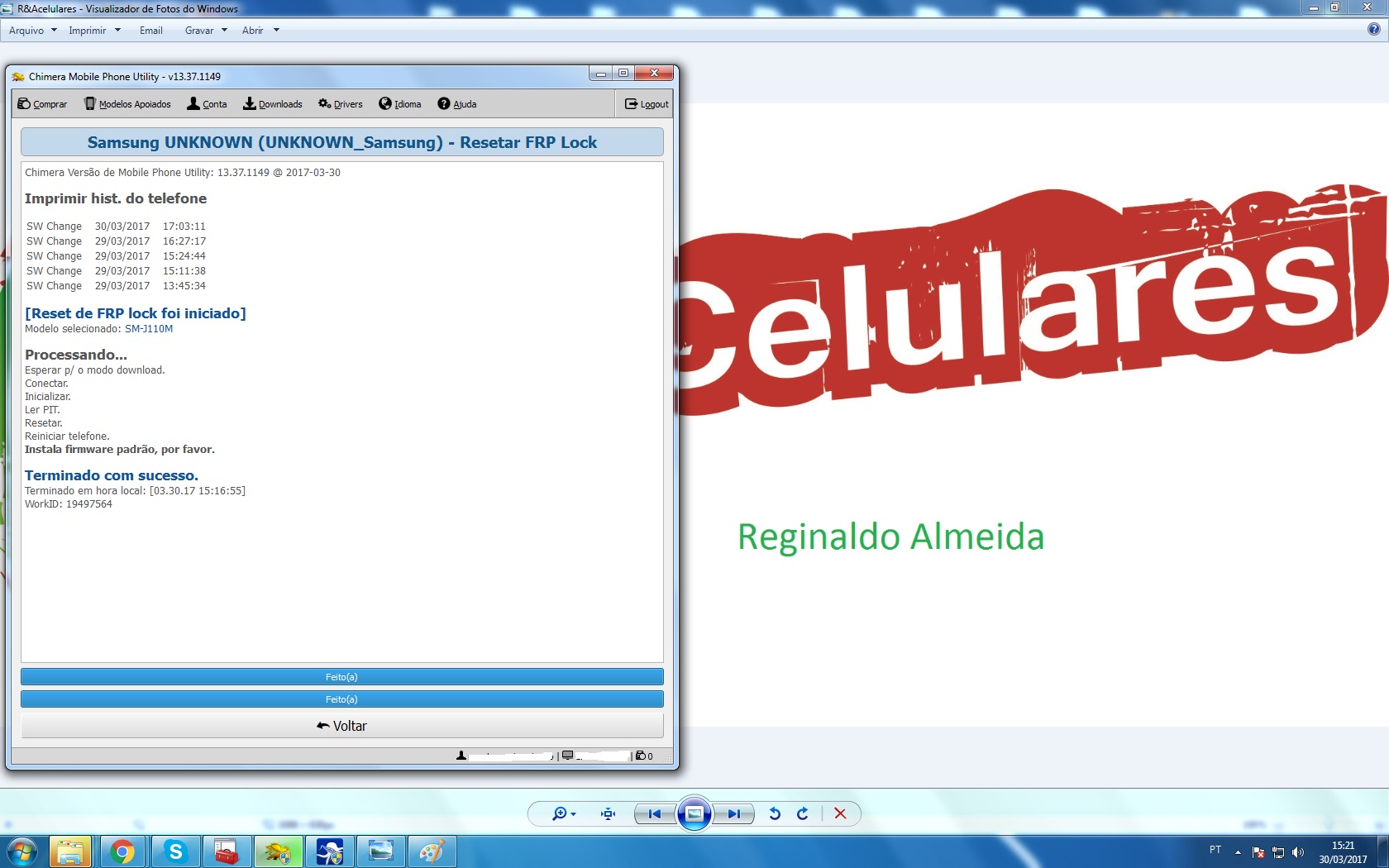Show hidden system tray icons

pos(1238,852)
